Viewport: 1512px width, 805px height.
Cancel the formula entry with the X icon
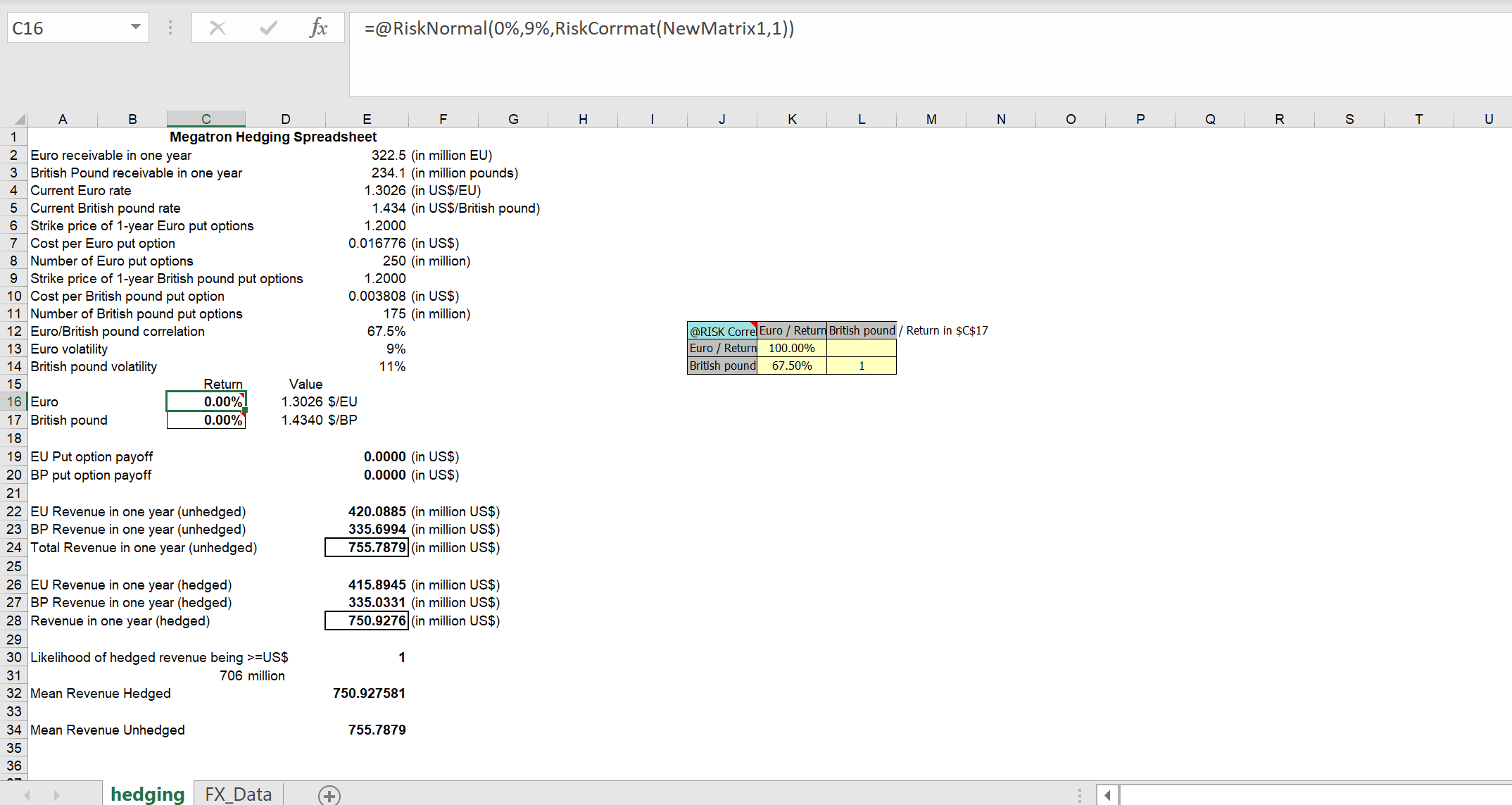coord(218,28)
